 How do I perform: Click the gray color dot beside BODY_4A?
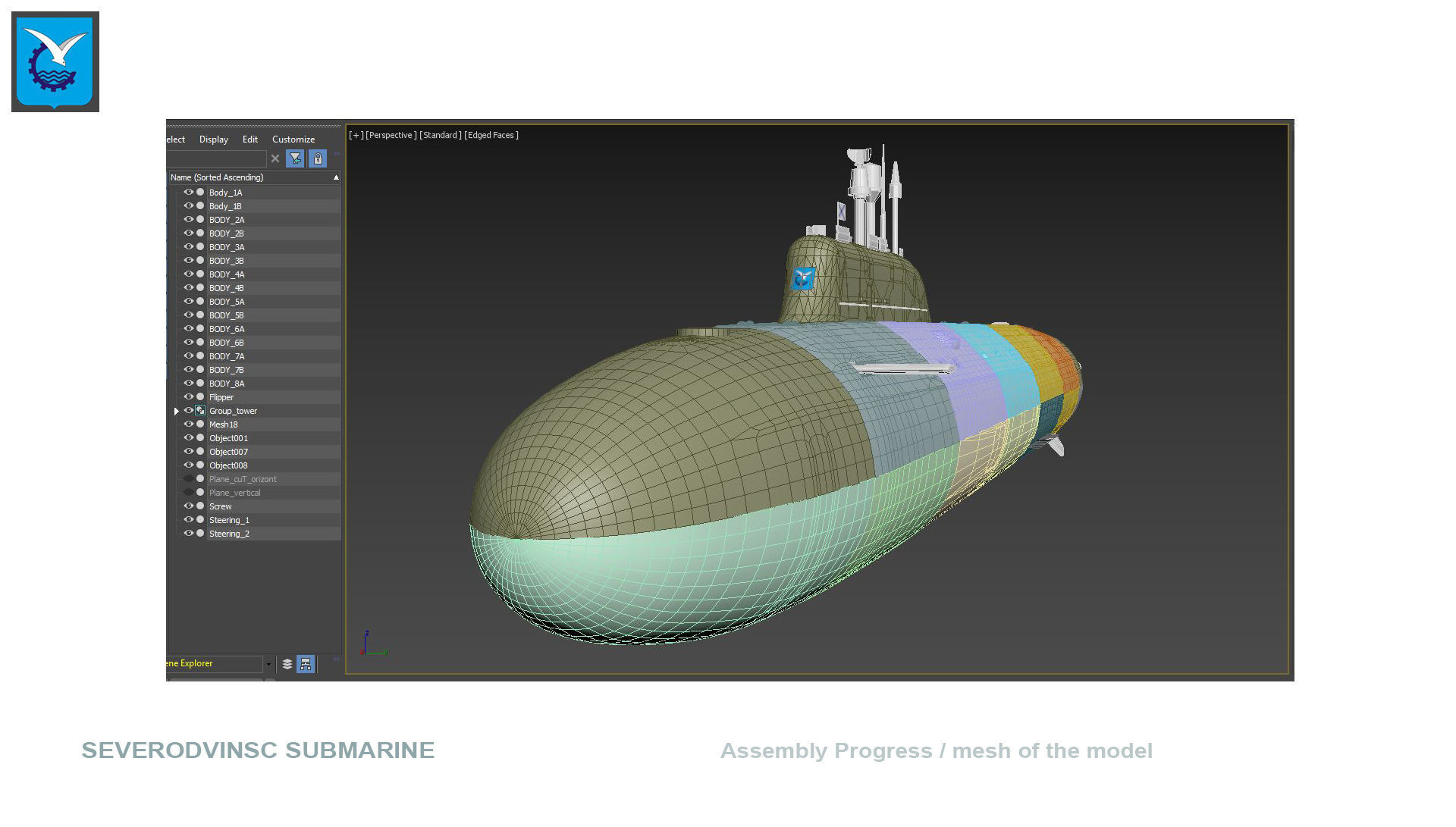(201, 274)
